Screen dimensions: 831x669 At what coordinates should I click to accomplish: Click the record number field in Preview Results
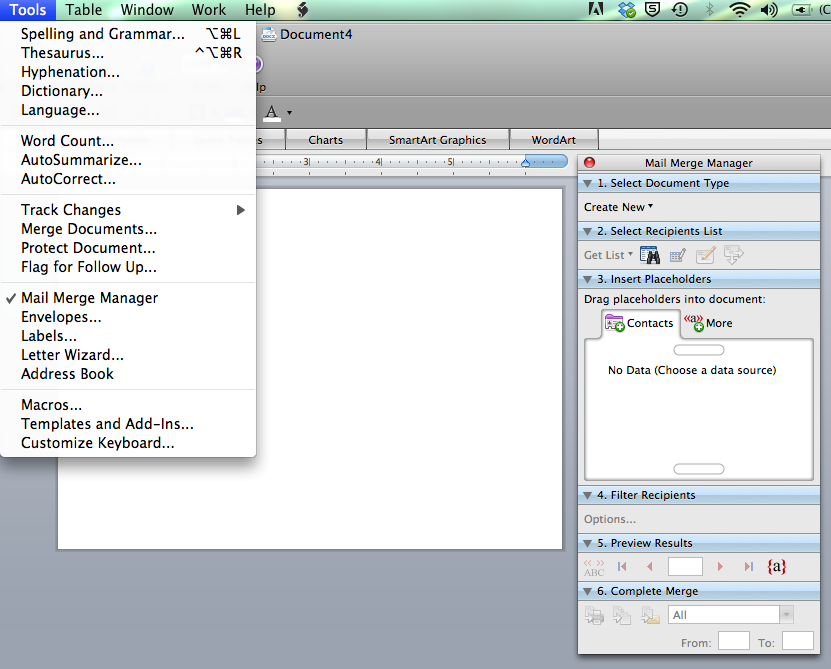685,567
